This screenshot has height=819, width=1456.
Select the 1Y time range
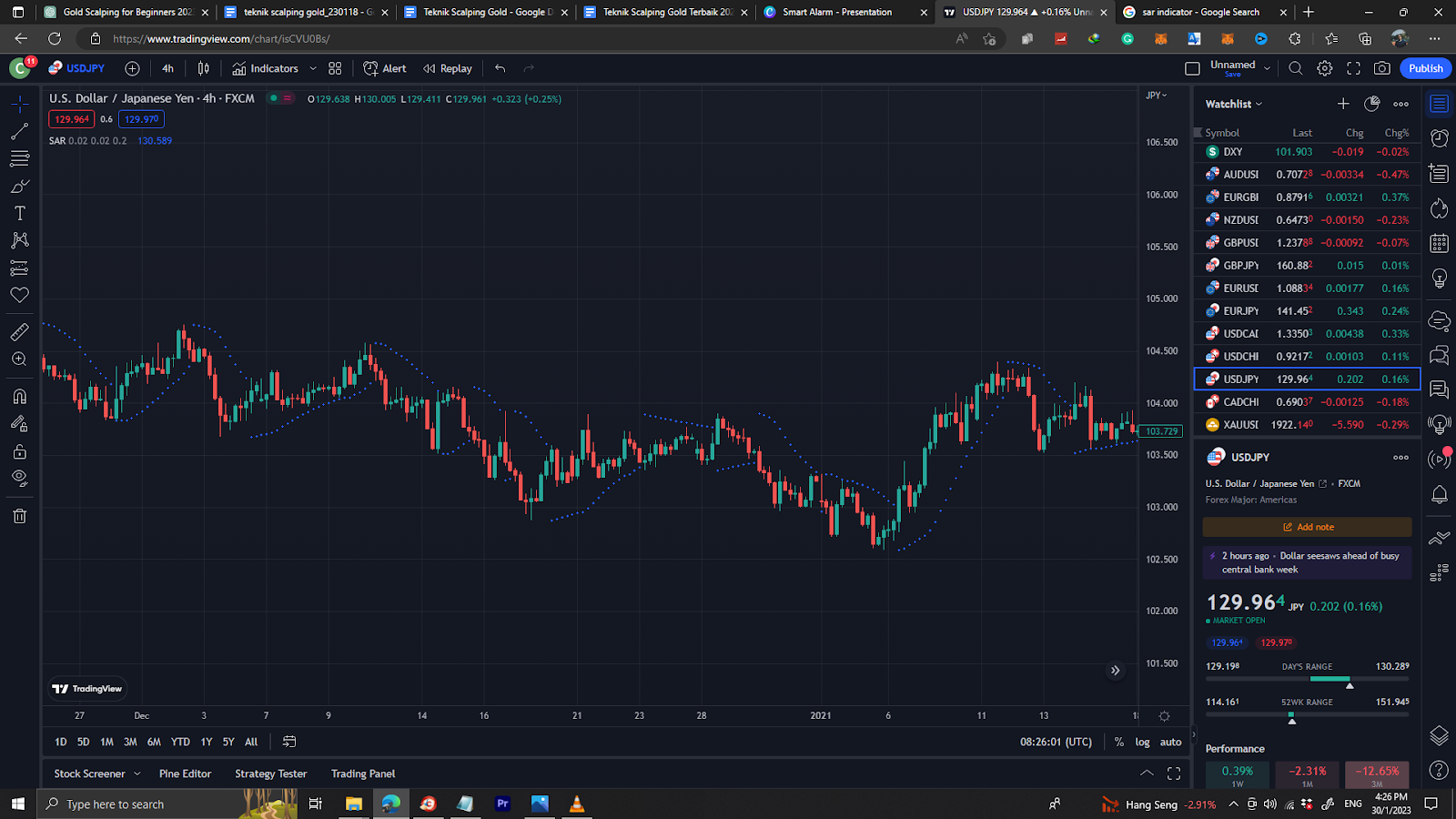[x=207, y=742]
